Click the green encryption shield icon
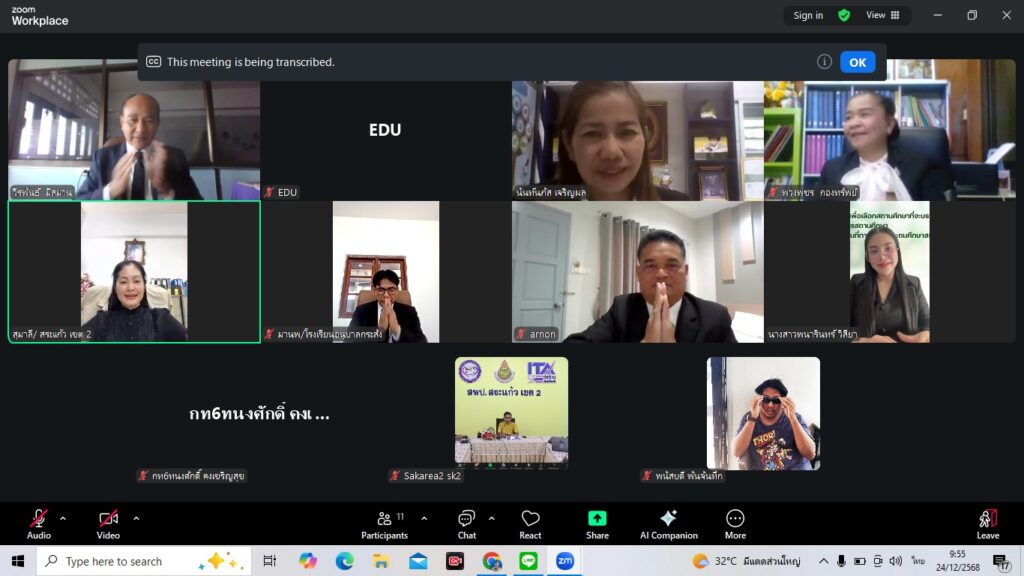 point(844,15)
